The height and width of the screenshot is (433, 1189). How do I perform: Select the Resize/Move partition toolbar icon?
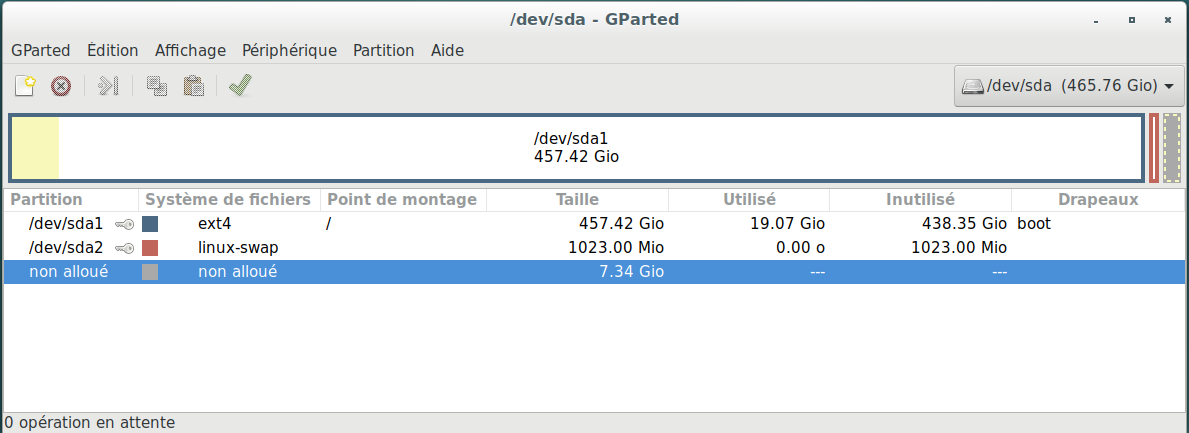coord(108,86)
